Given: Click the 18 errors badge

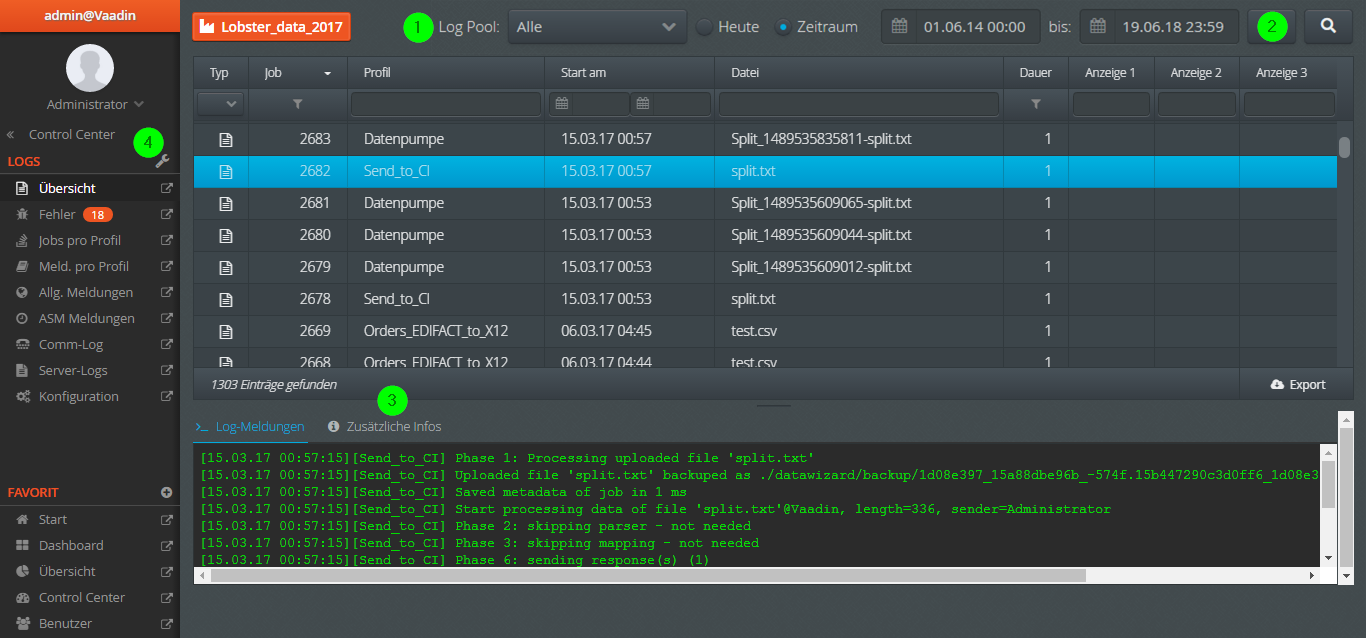Looking at the screenshot, I should (x=98, y=214).
